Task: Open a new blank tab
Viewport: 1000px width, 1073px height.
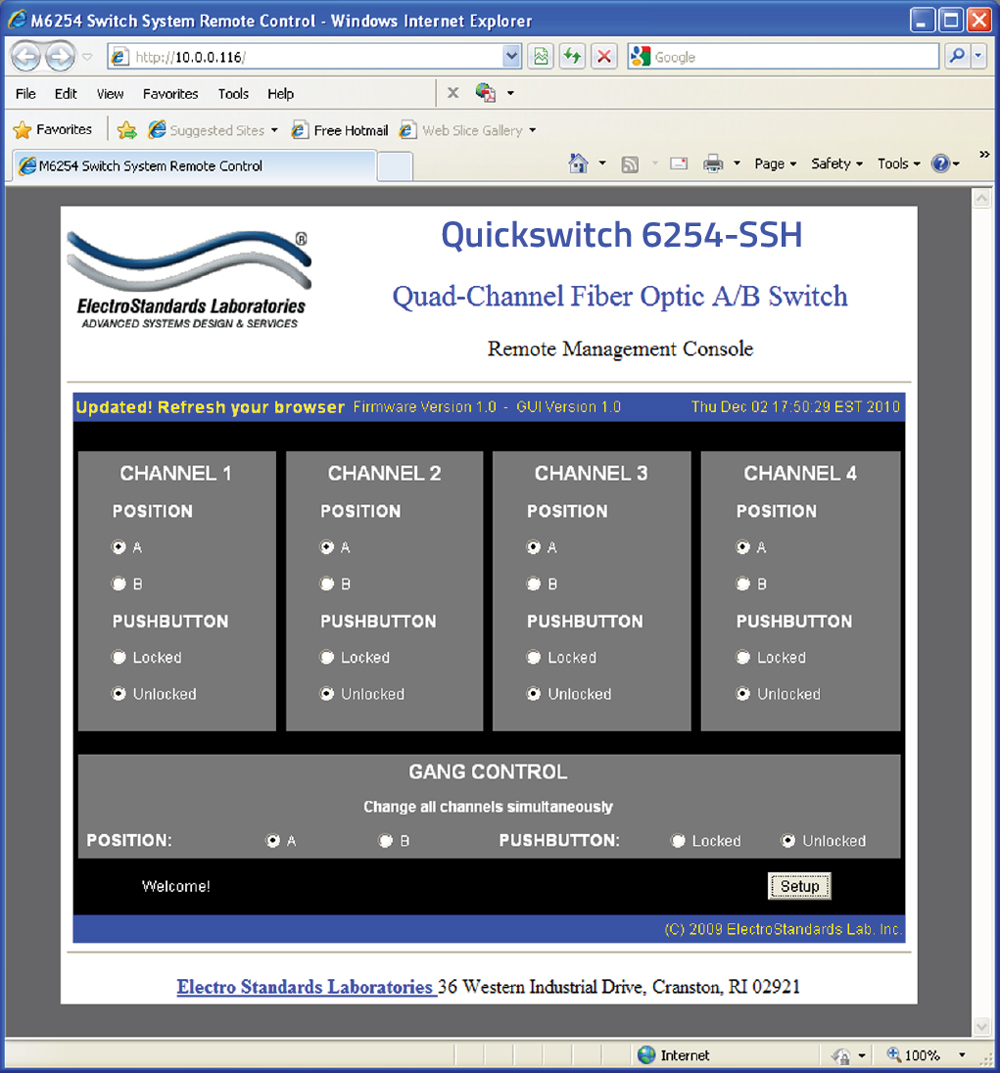Action: pyautogui.click(x=394, y=167)
